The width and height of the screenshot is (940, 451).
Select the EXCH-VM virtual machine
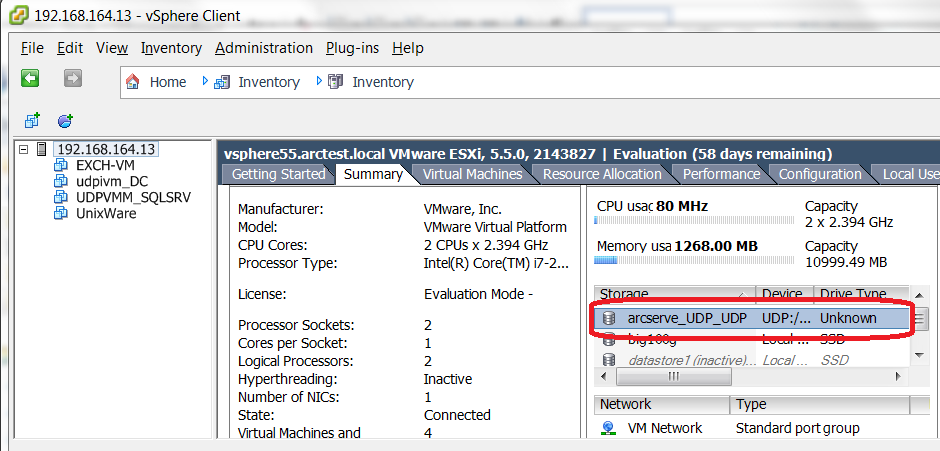(104, 165)
